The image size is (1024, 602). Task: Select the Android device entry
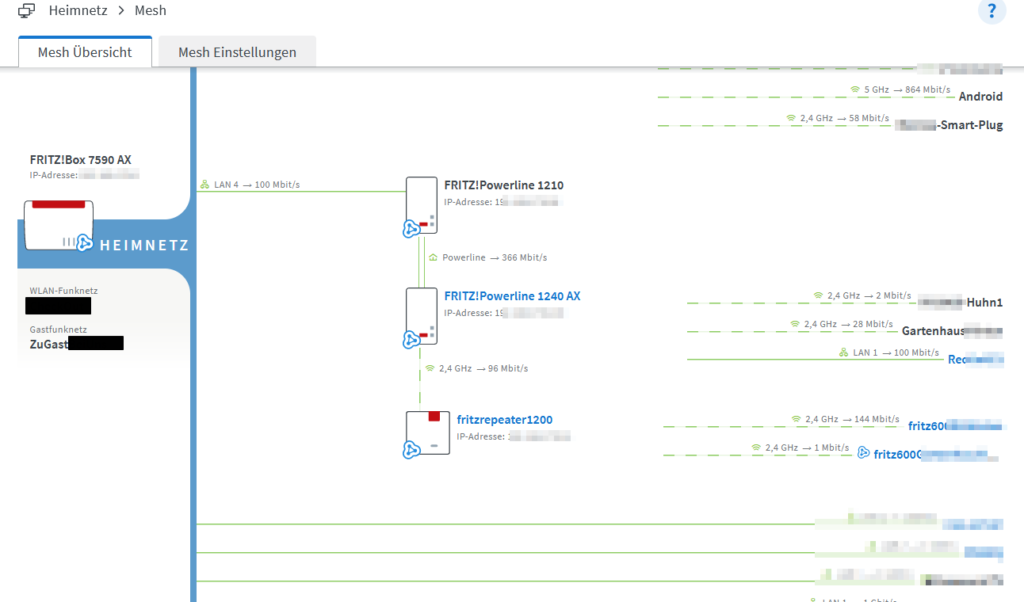(x=980, y=97)
